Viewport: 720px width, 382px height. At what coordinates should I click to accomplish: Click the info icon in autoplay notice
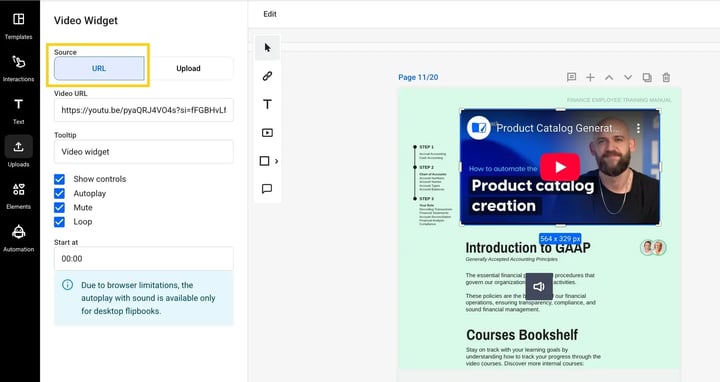tap(68, 285)
